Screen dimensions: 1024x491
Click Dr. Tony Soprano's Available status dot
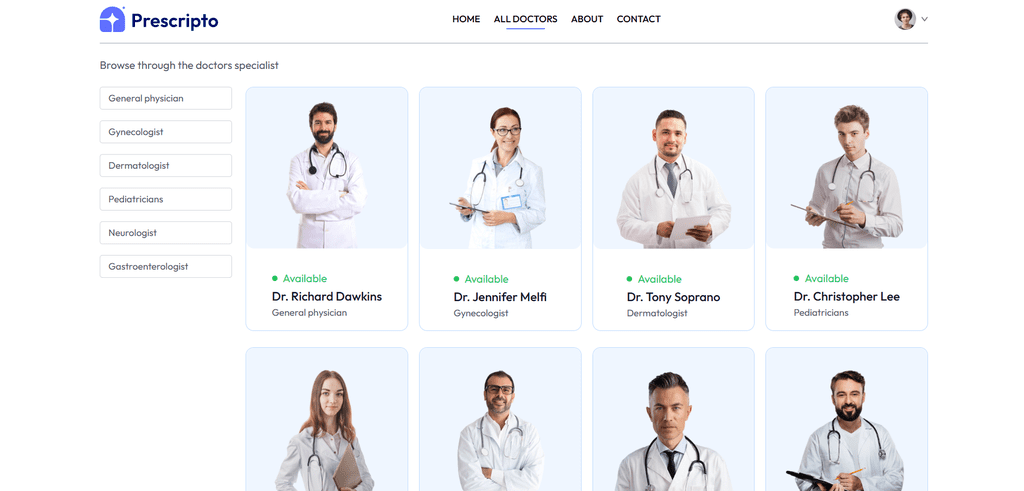point(630,279)
